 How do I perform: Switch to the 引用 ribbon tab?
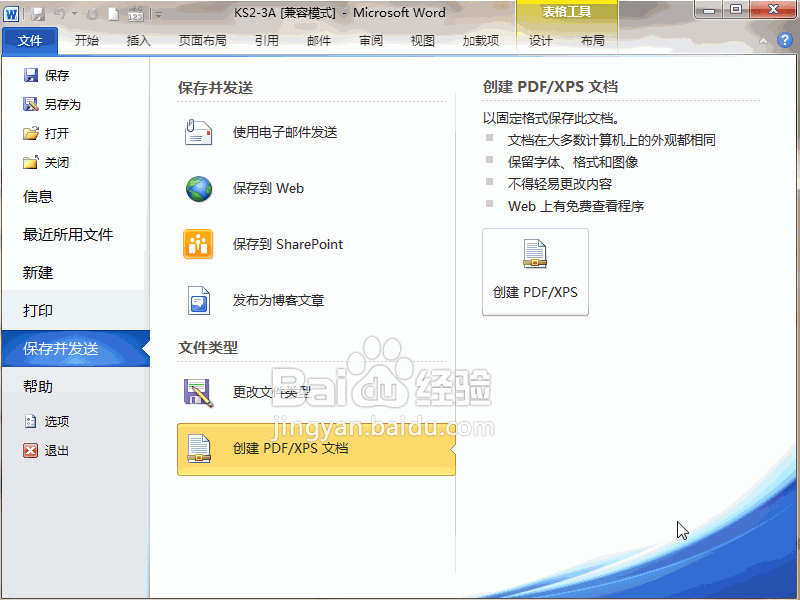(267, 40)
